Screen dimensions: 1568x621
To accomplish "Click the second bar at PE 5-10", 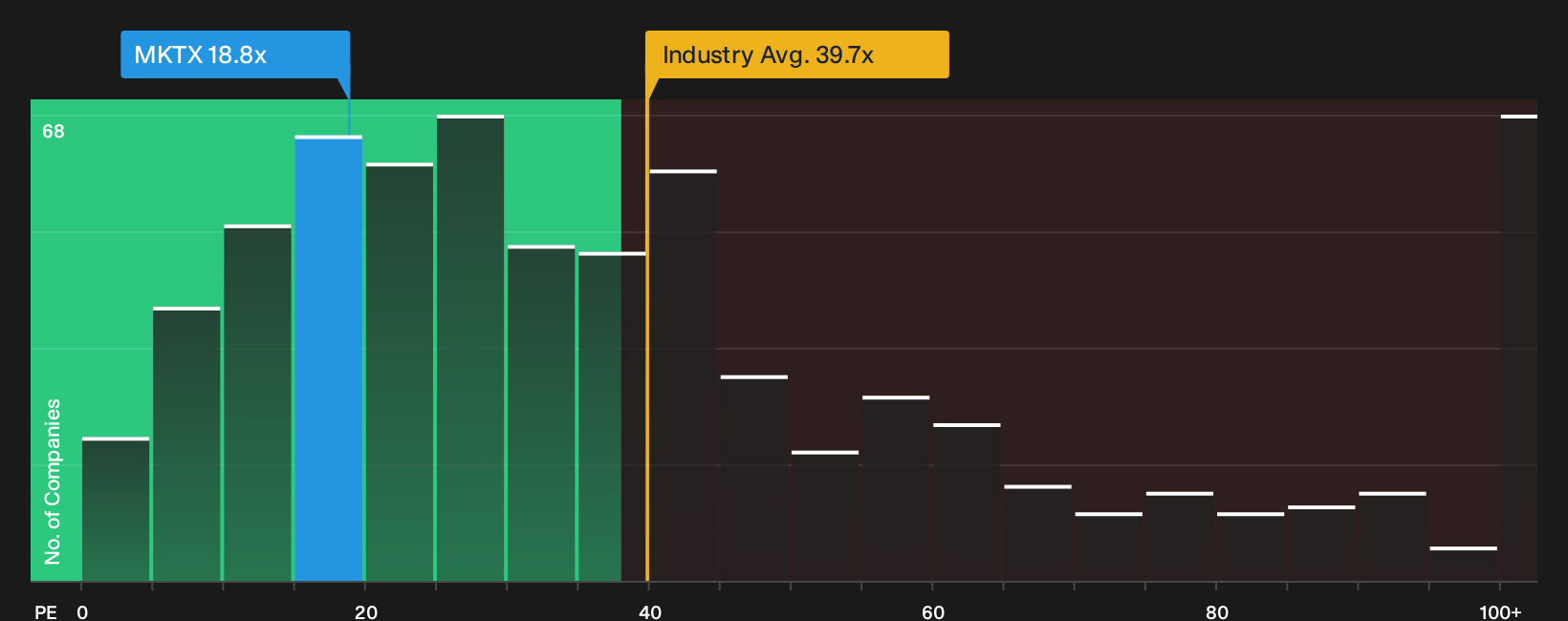I will tap(186, 444).
